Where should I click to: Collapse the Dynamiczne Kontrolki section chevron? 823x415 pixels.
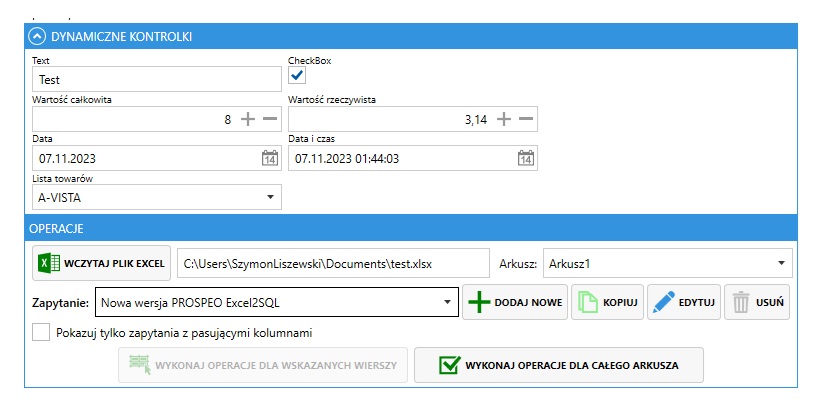tap(37, 37)
